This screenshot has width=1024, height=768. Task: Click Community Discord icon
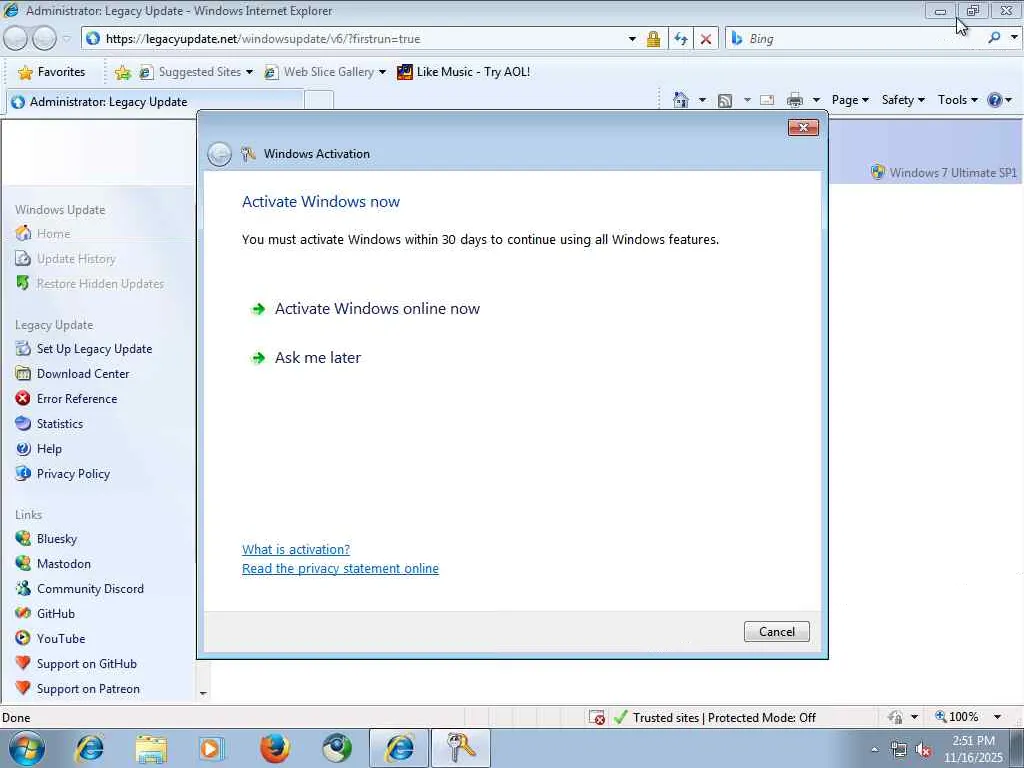click(23, 588)
